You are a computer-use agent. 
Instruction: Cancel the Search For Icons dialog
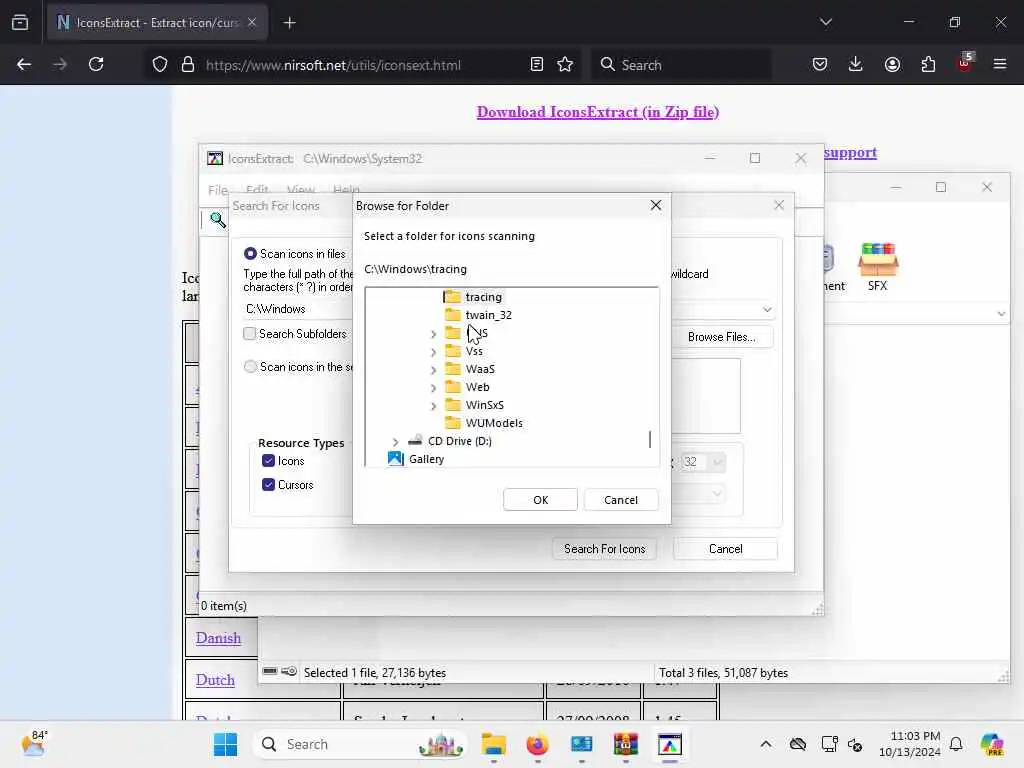[x=725, y=549]
